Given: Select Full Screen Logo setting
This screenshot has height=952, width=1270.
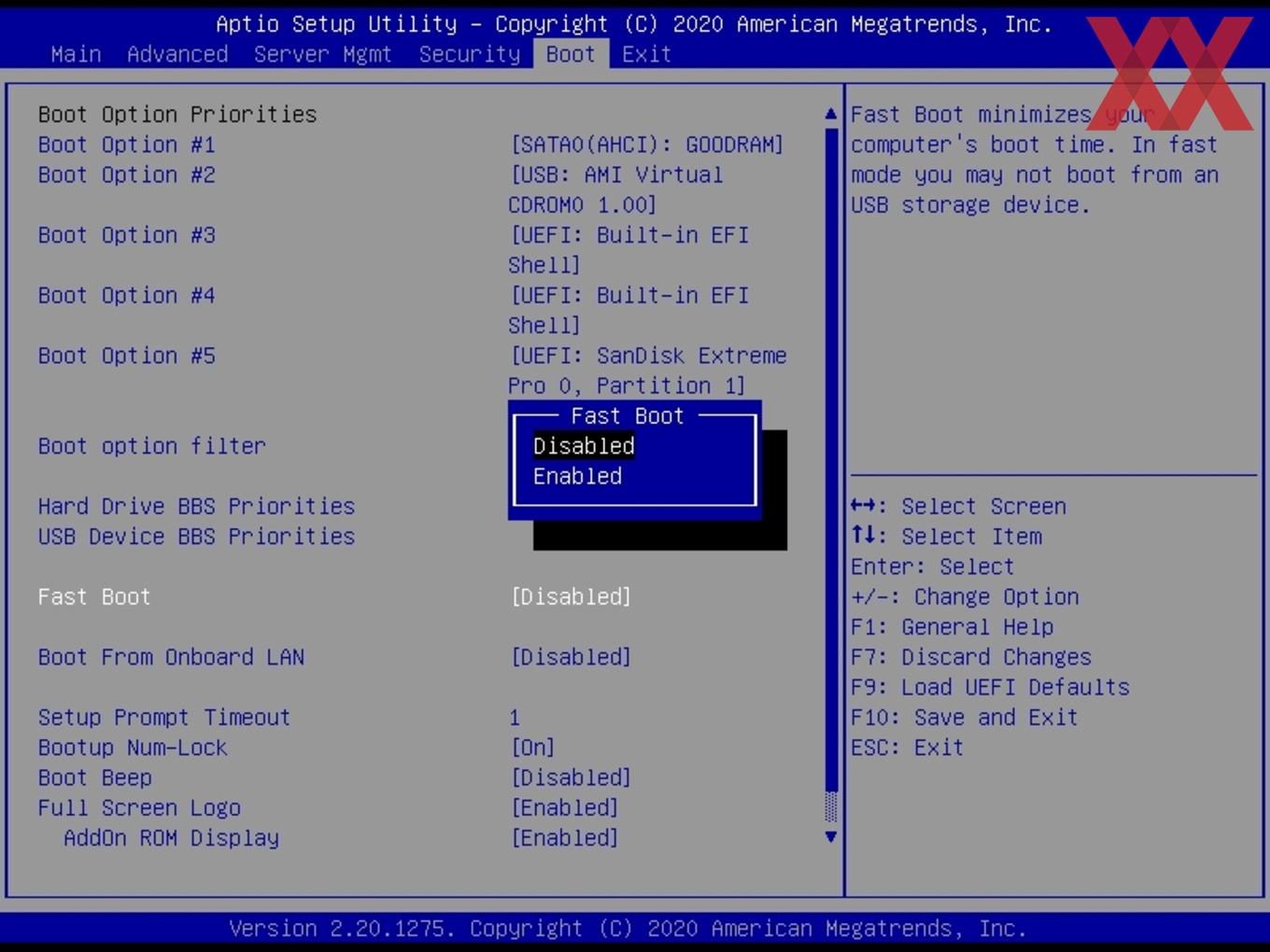Looking at the screenshot, I should tap(139, 808).
